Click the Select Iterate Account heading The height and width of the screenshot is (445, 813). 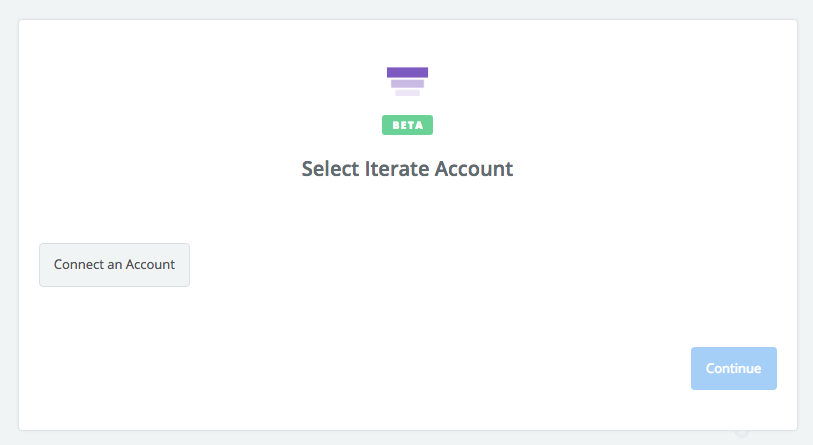point(407,169)
